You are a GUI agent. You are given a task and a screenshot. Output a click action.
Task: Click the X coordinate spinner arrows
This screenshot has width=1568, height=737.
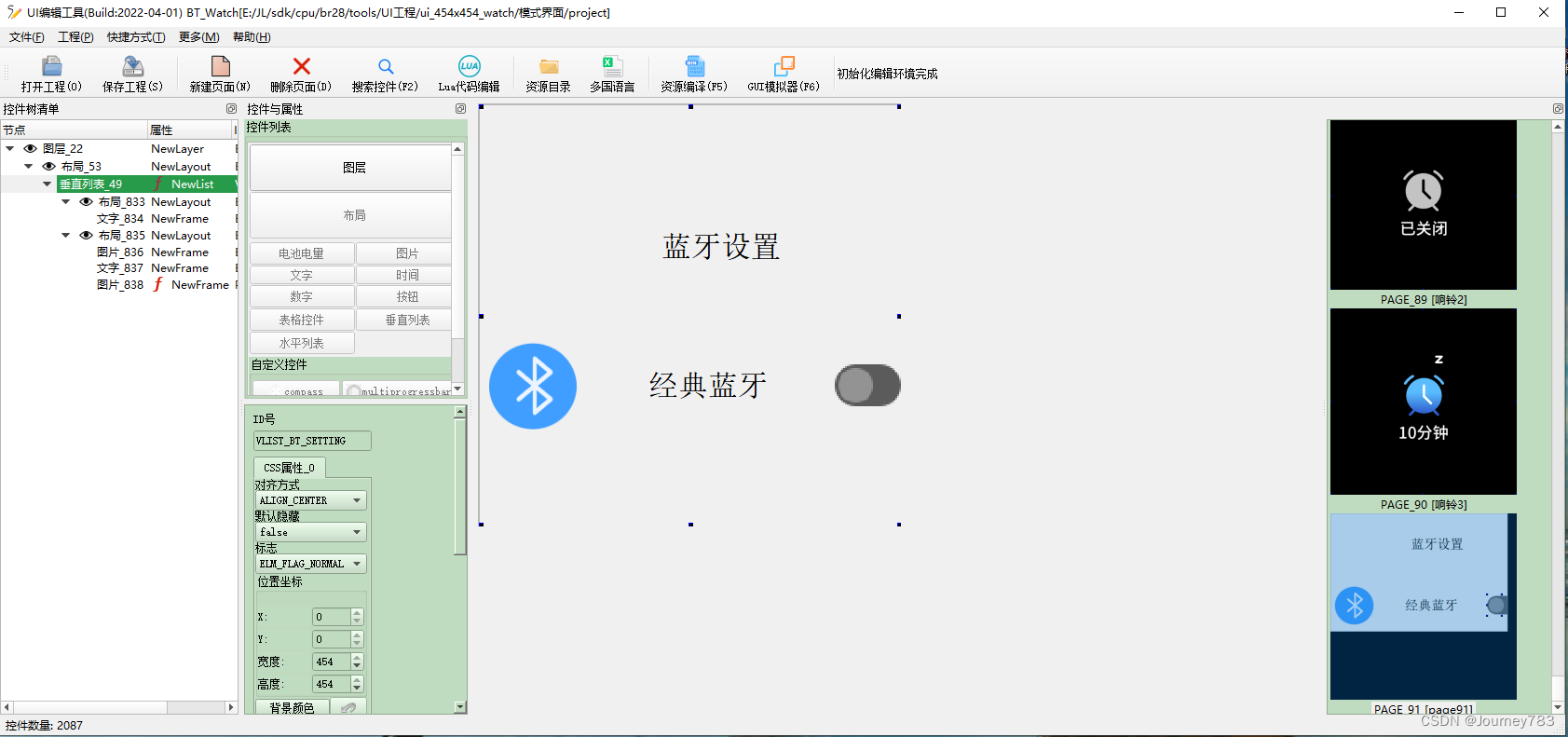357,617
